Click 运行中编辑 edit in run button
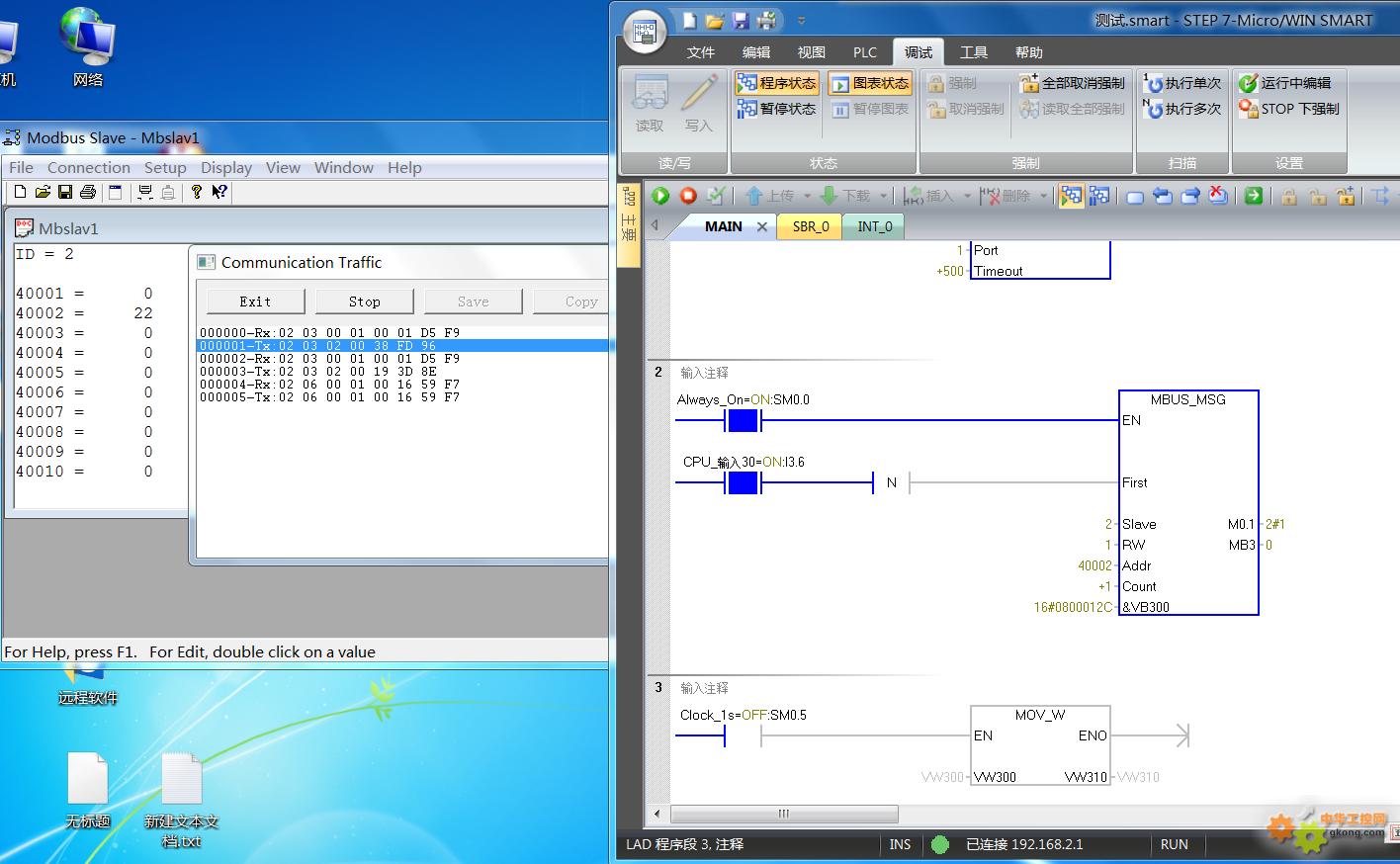The image size is (1400, 864). (1285, 83)
